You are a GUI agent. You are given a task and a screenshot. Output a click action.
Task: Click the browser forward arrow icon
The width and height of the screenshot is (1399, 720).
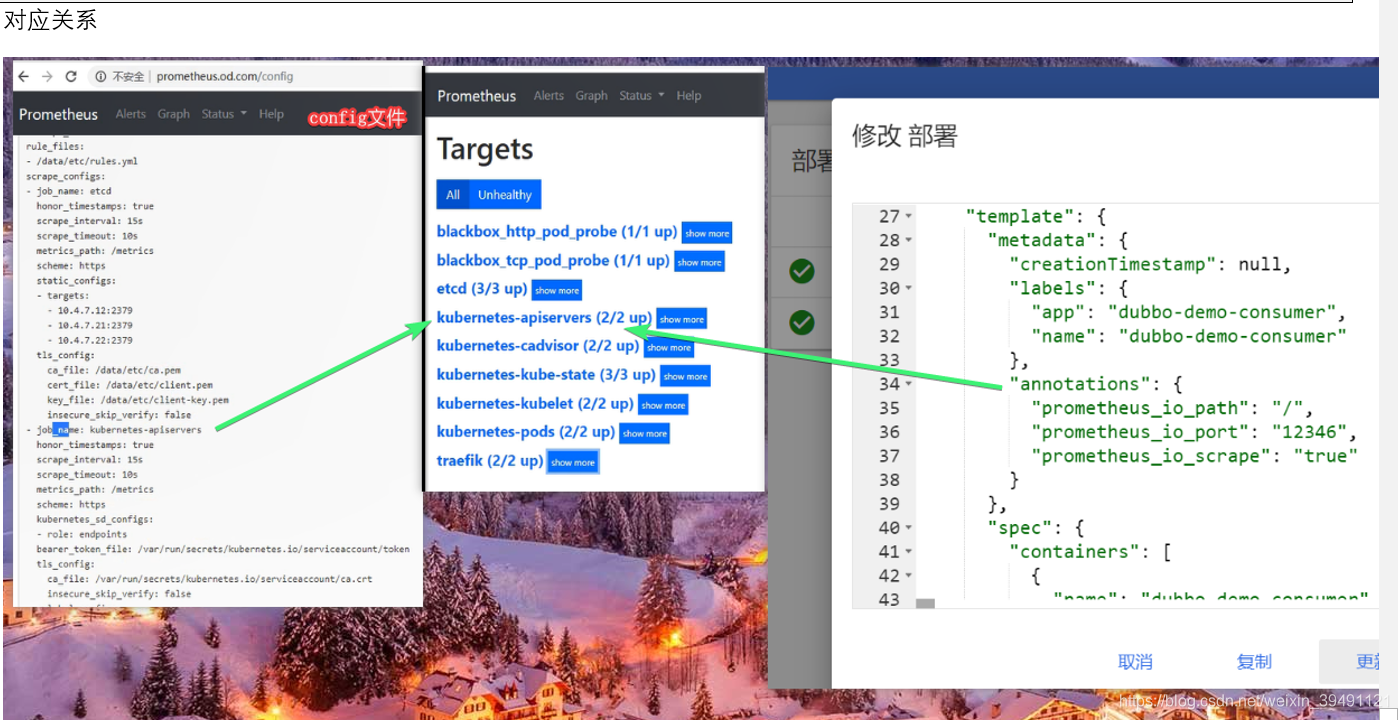tap(47, 76)
